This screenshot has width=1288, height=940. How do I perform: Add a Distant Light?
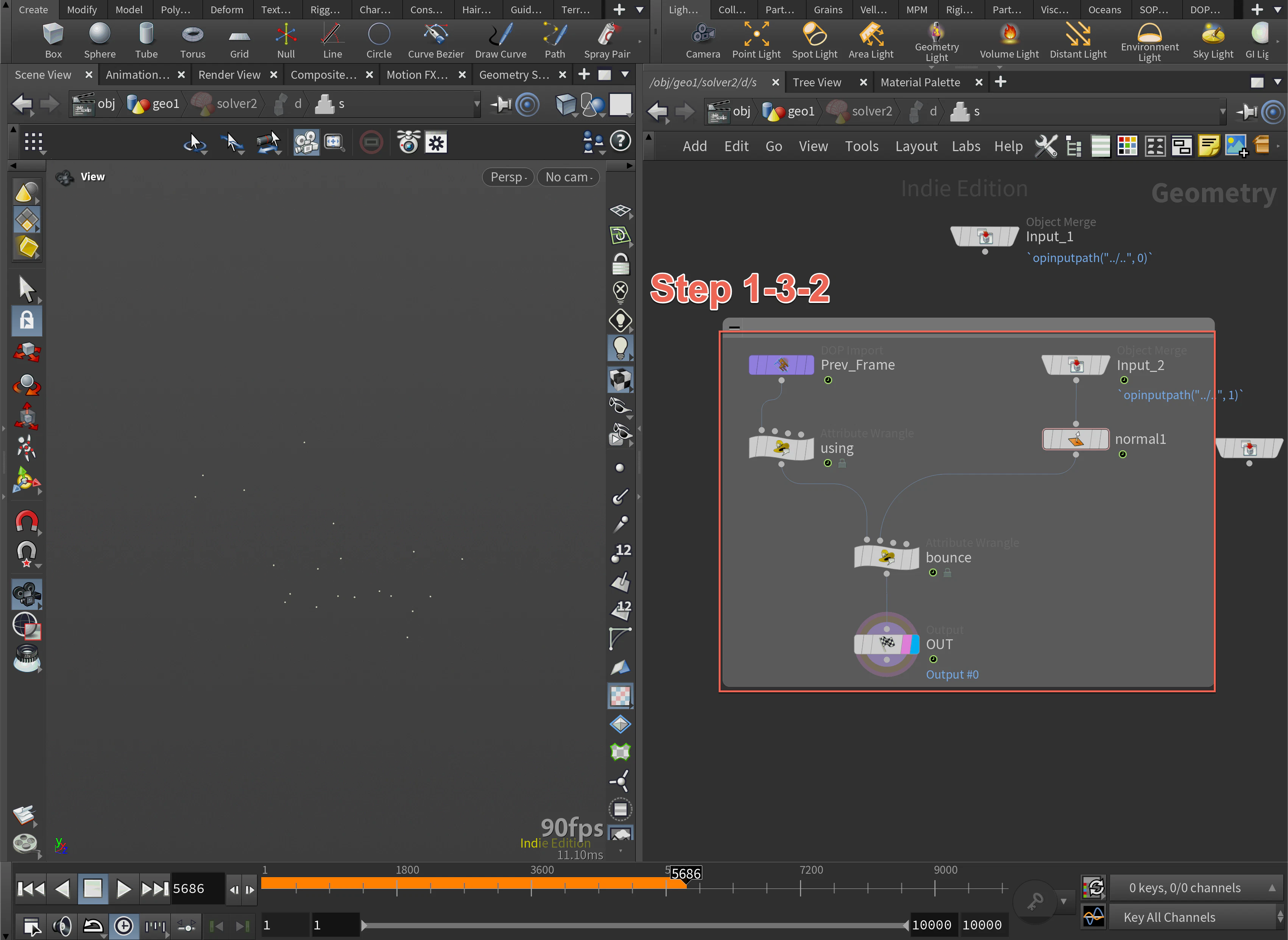1078,41
